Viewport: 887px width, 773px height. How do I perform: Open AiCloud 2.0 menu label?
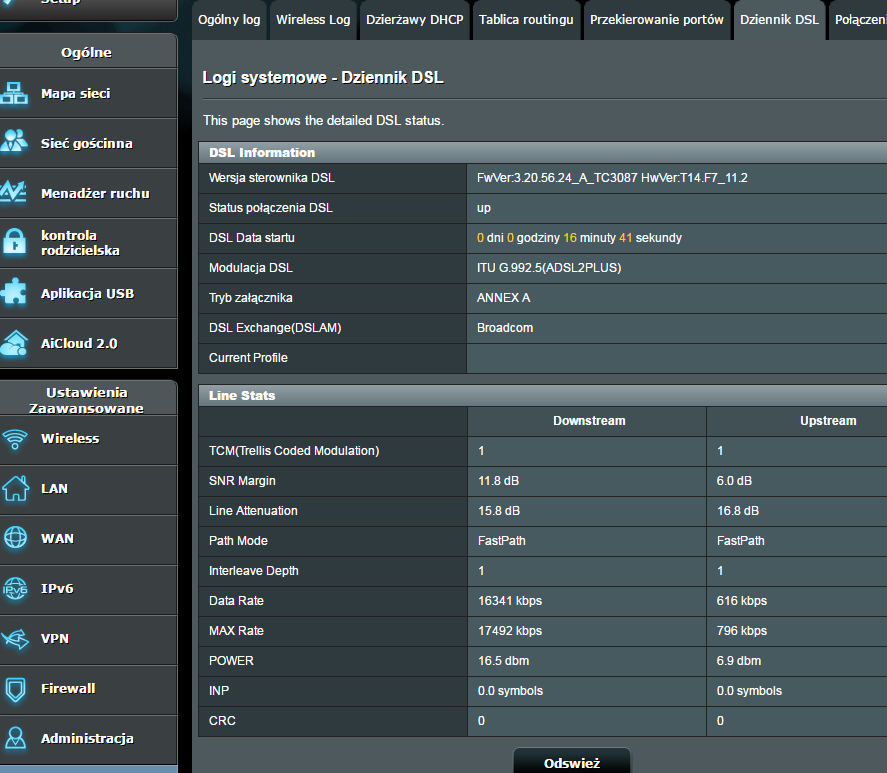coord(79,343)
